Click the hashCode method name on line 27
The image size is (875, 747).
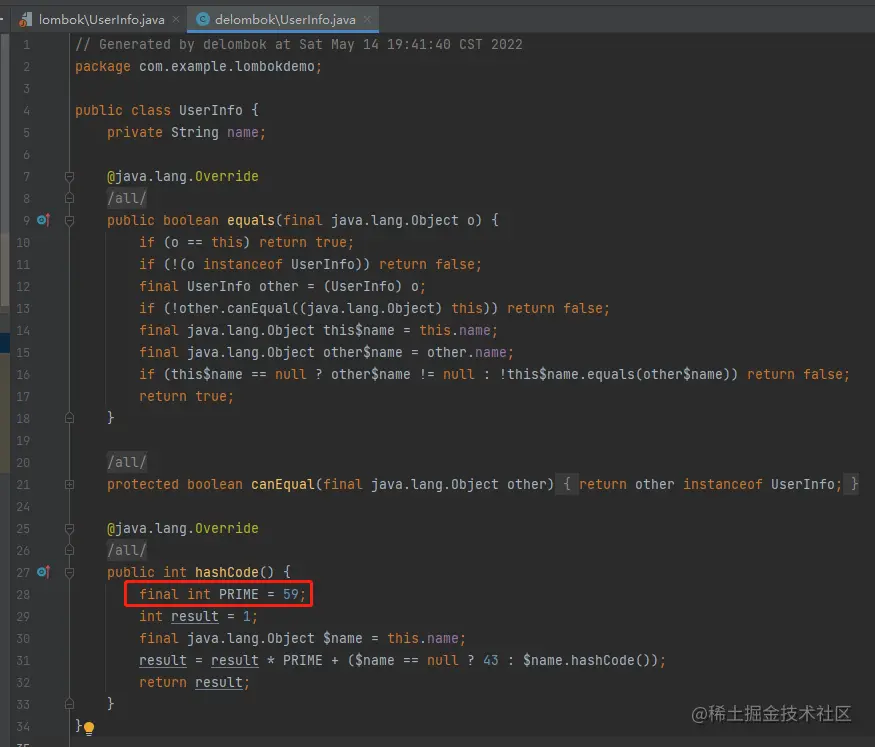(227, 572)
